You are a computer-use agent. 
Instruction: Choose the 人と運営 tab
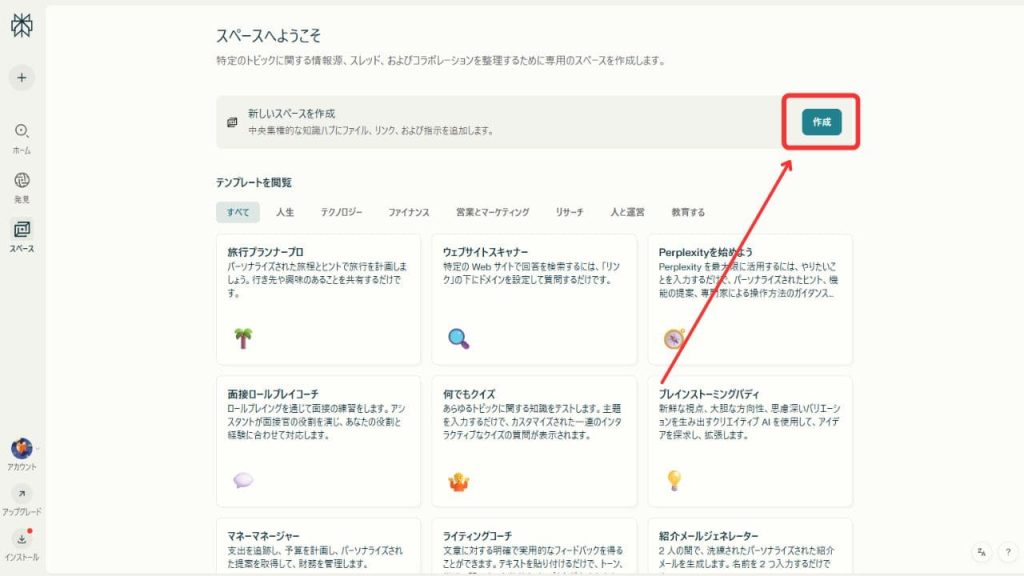pos(627,212)
